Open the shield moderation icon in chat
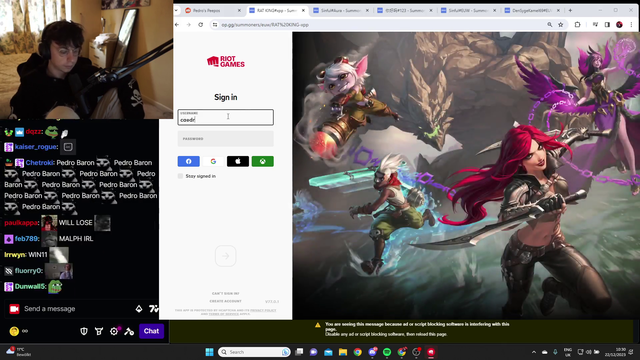Viewport: 640px width, 360px height. pos(84,331)
